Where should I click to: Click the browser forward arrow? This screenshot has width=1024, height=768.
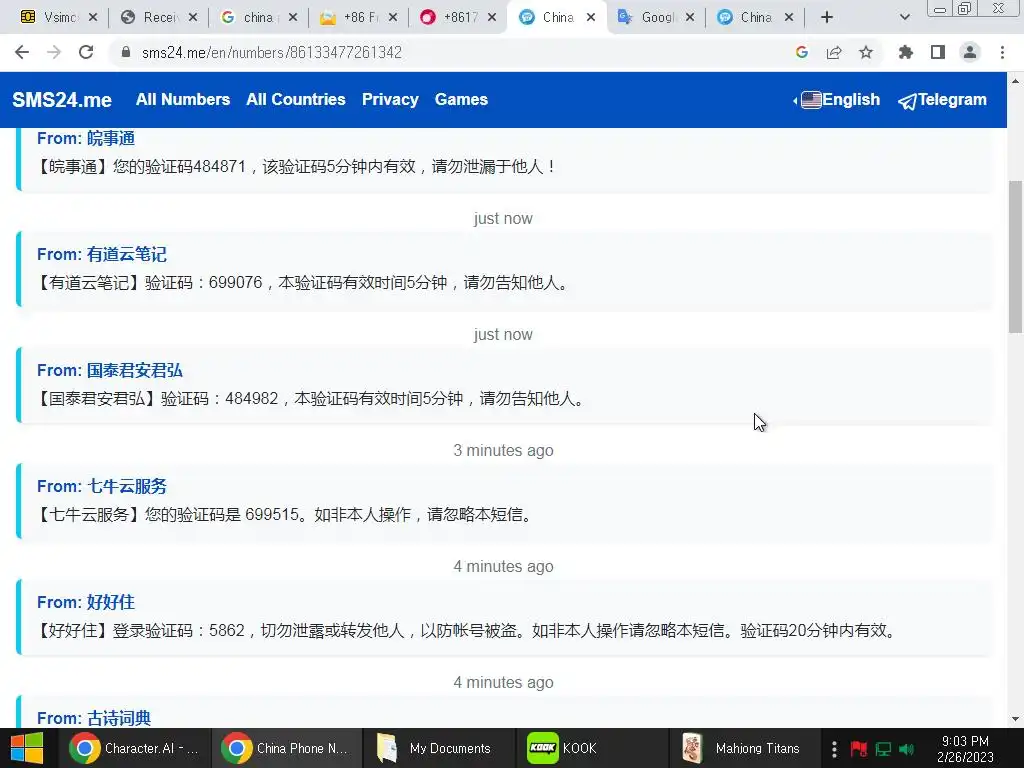(x=54, y=52)
